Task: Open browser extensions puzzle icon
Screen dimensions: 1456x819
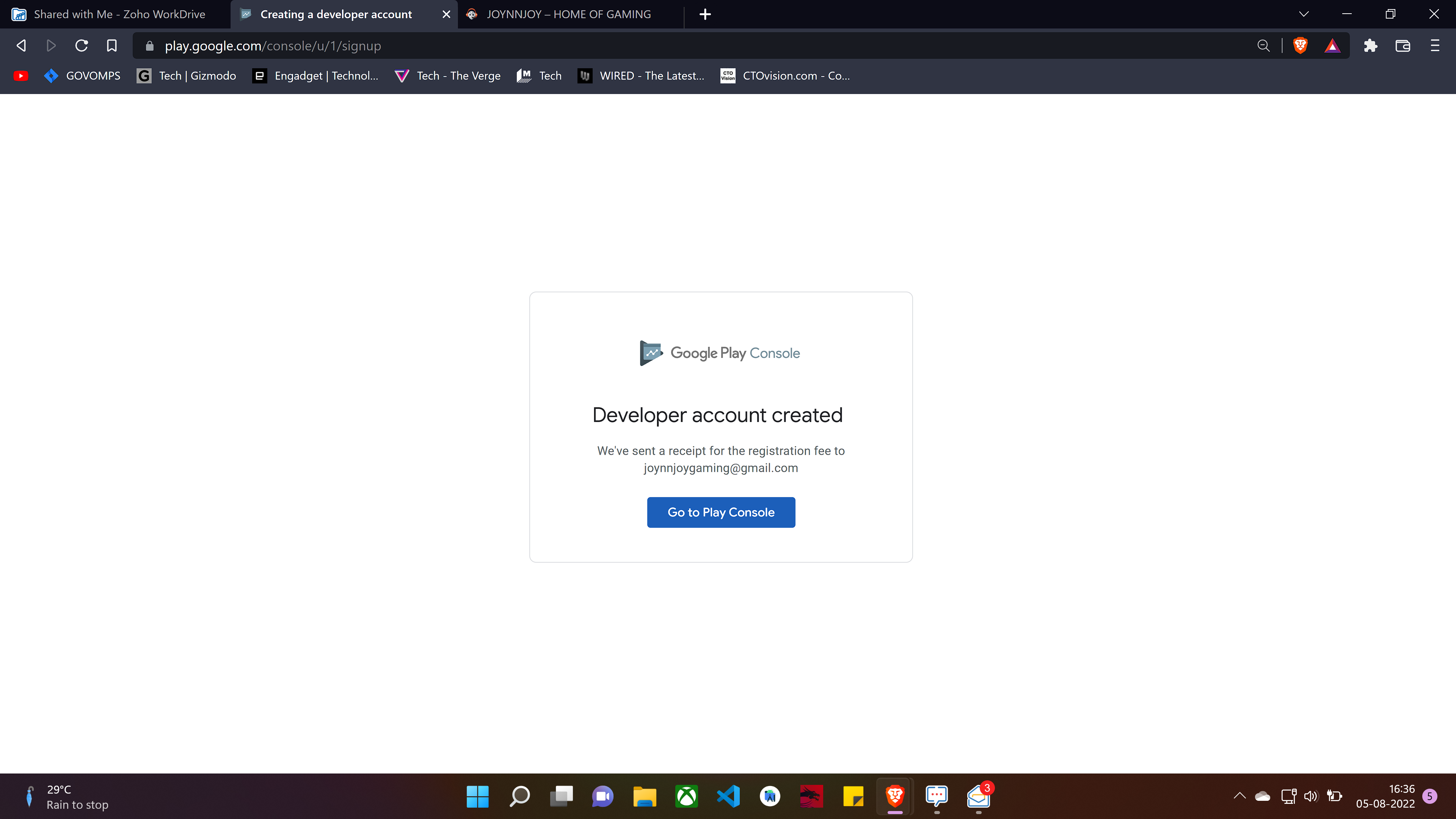Action: 1370,46
